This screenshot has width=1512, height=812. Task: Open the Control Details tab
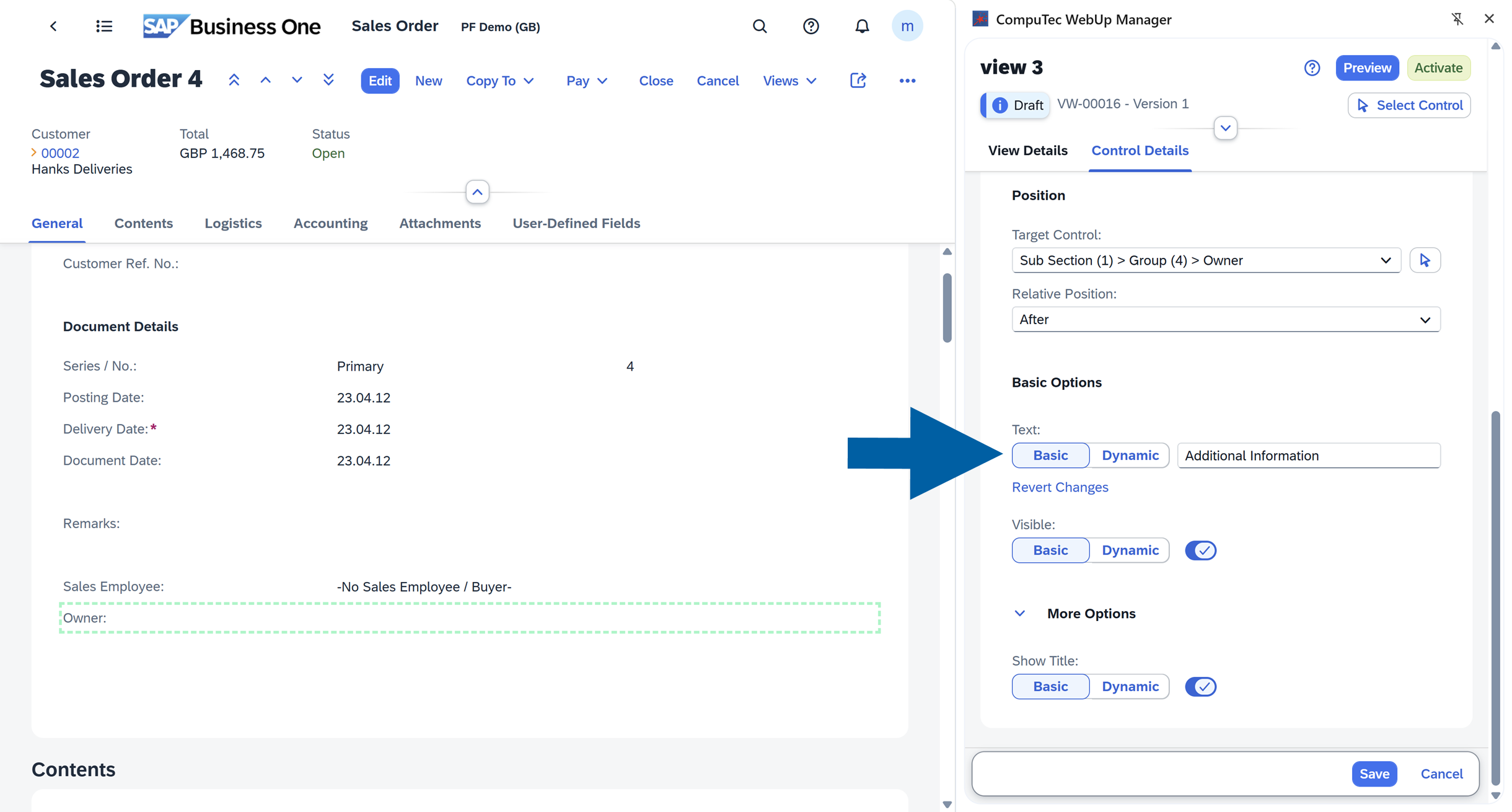[1140, 151]
